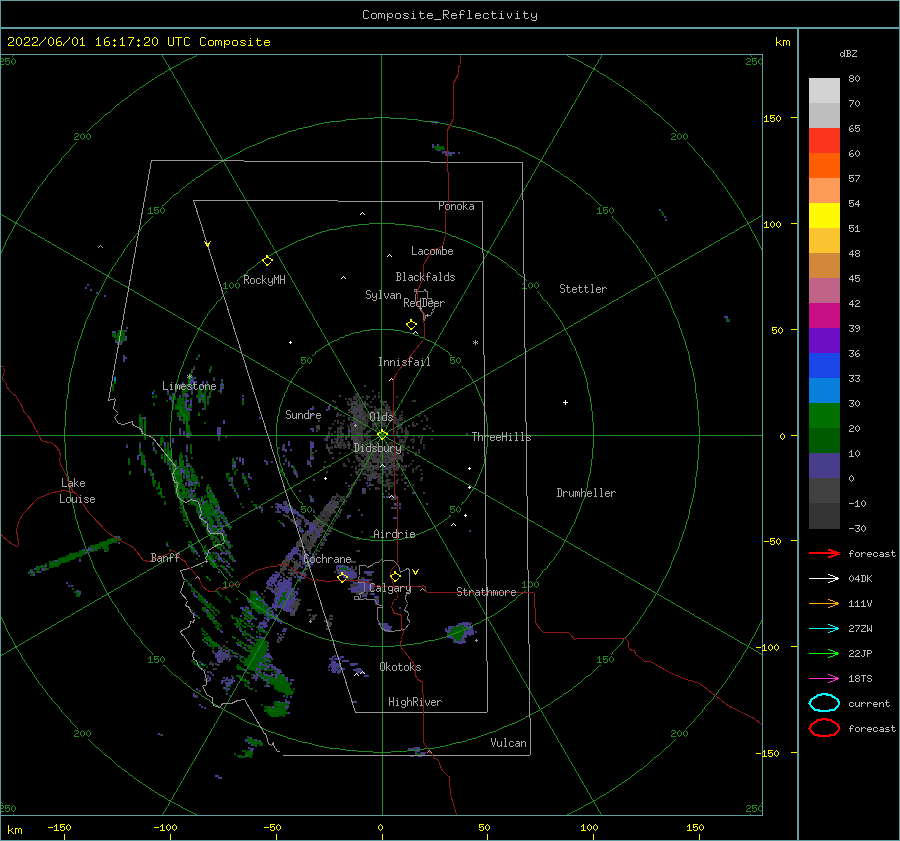Click the Olds label near the center
Screen dimensions: 900x841
pyautogui.click(x=381, y=417)
